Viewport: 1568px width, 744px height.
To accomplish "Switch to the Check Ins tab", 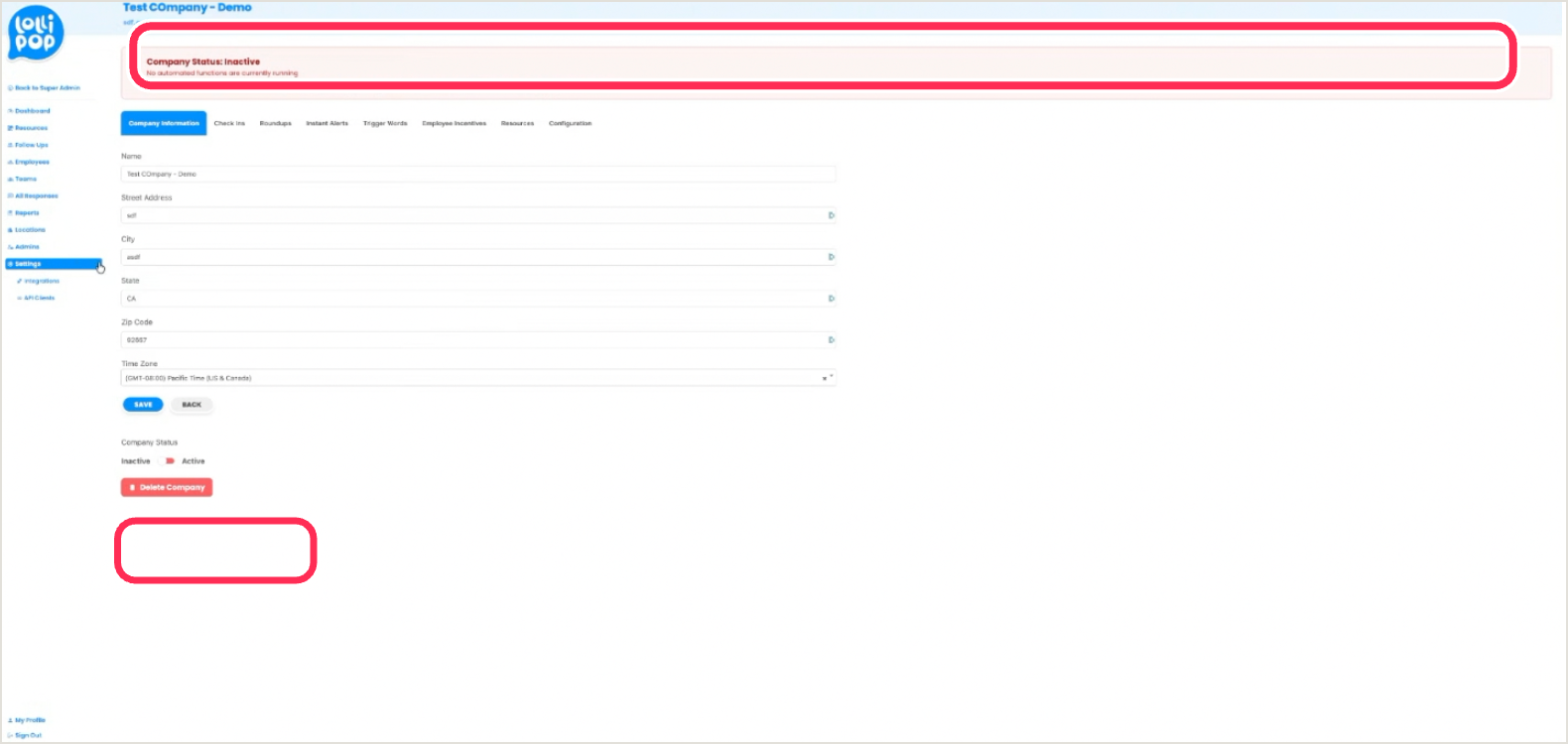I will 229,123.
